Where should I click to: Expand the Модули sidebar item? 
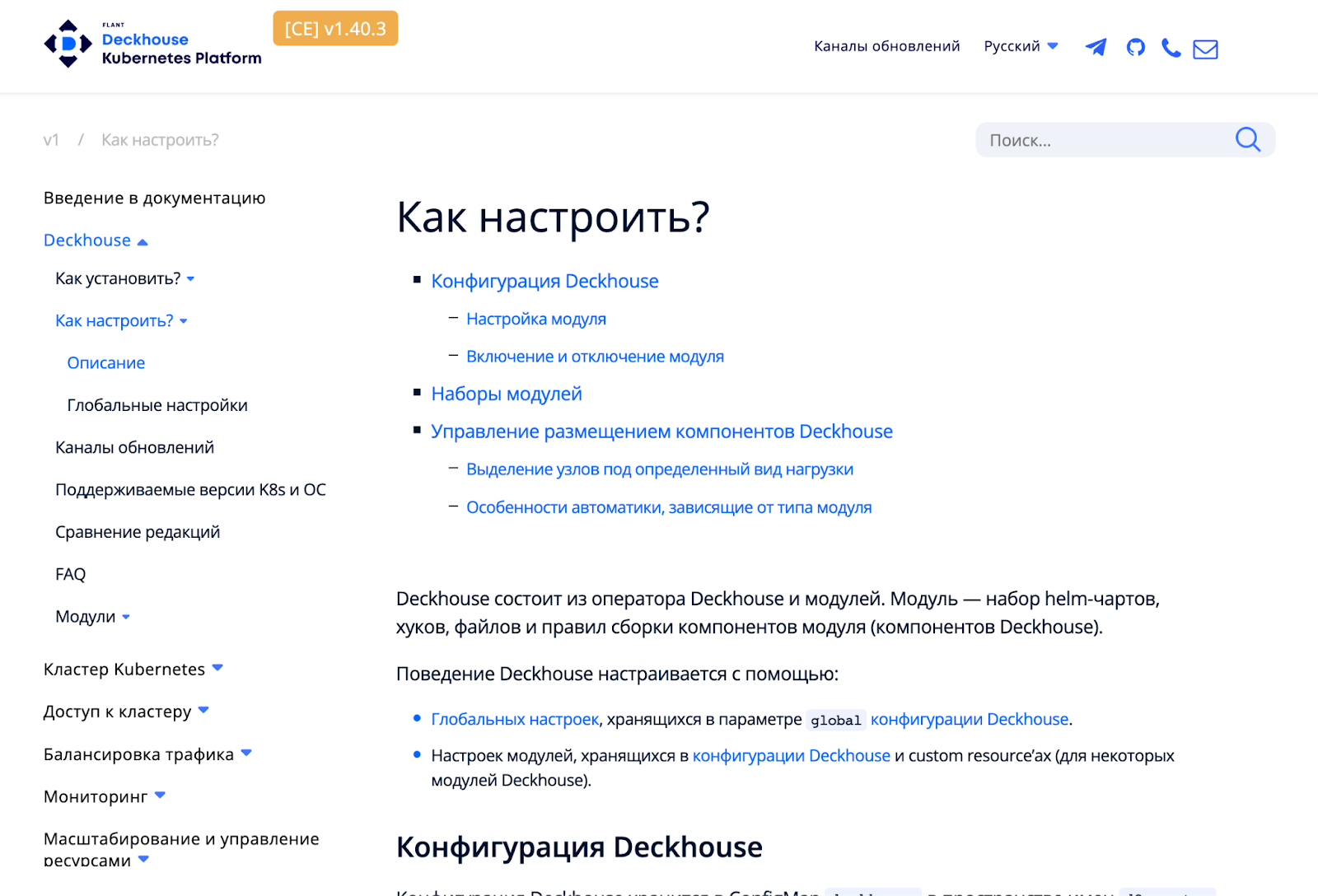coord(93,617)
